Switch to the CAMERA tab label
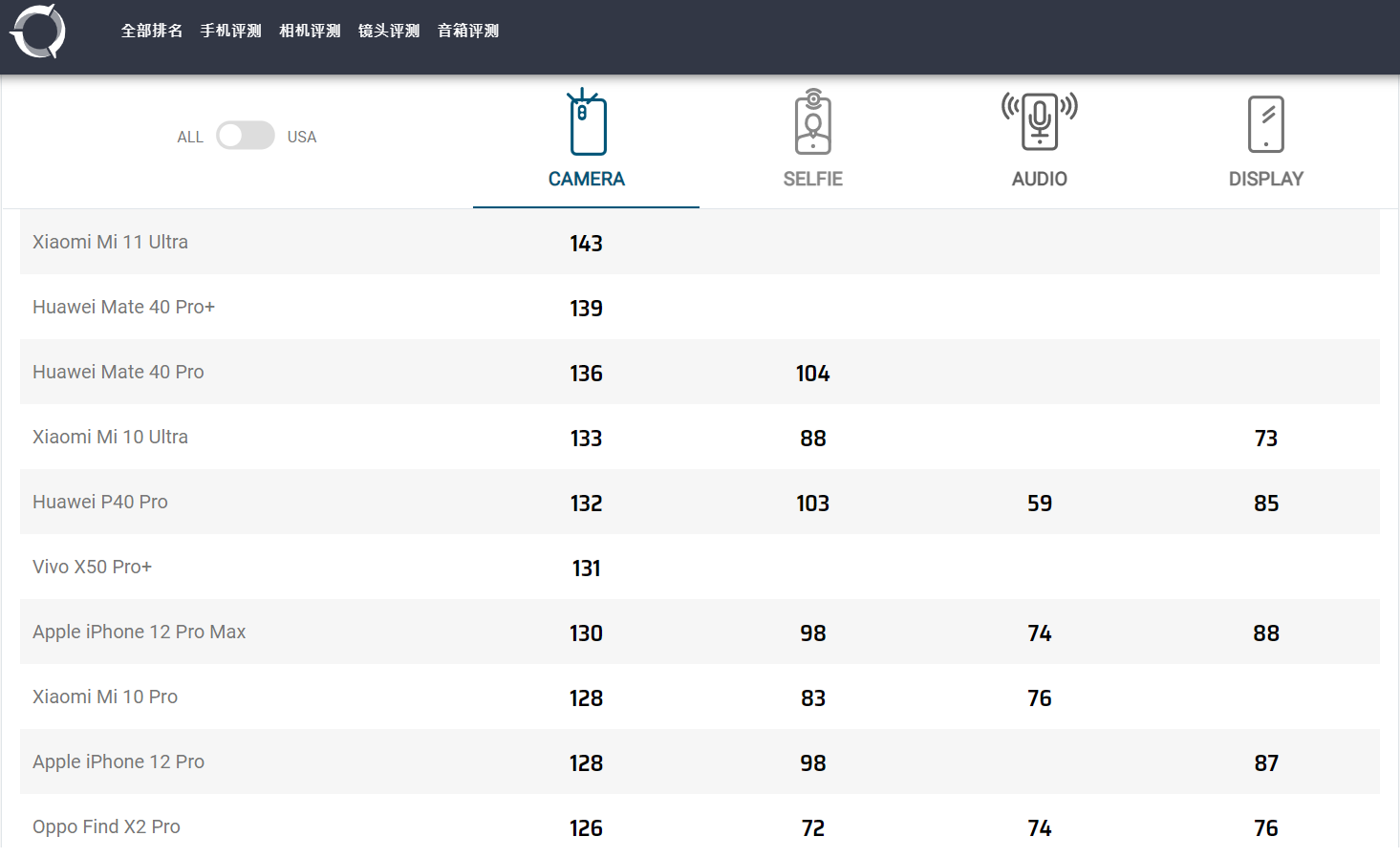1400x858 pixels. (587, 179)
